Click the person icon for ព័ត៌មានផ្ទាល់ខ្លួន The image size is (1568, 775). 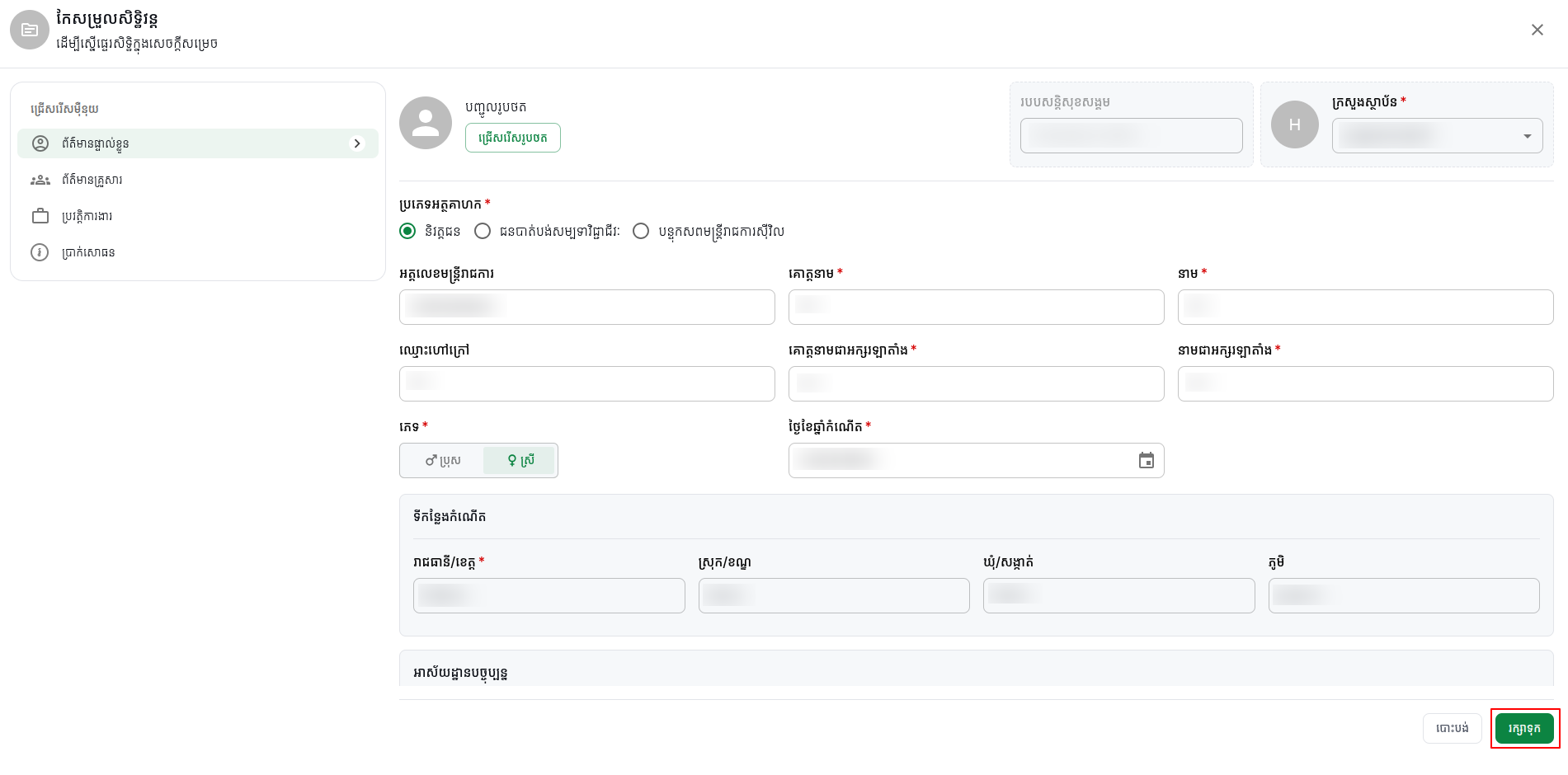[40, 143]
